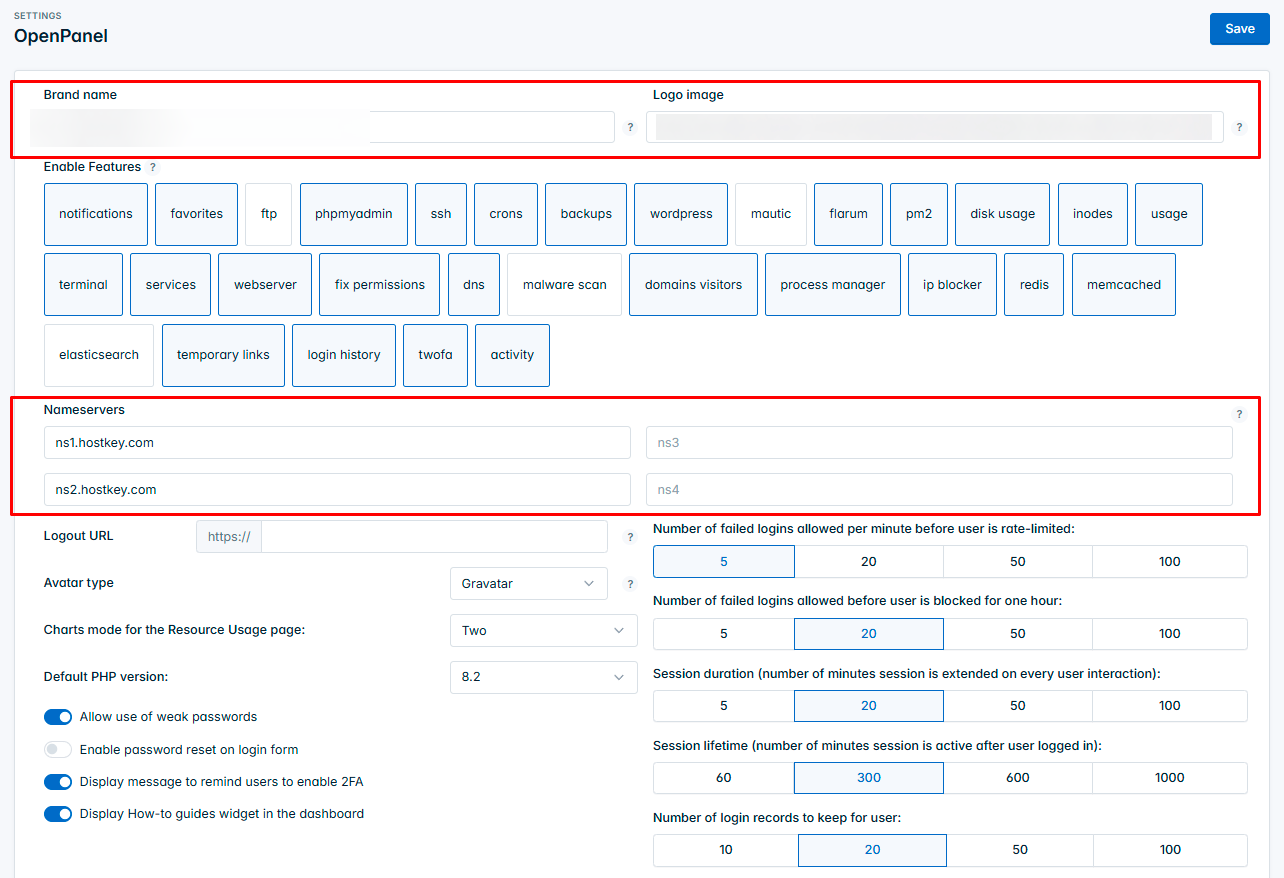Enable password reset on login form
The image size is (1284, 878).
coord(58,750)
